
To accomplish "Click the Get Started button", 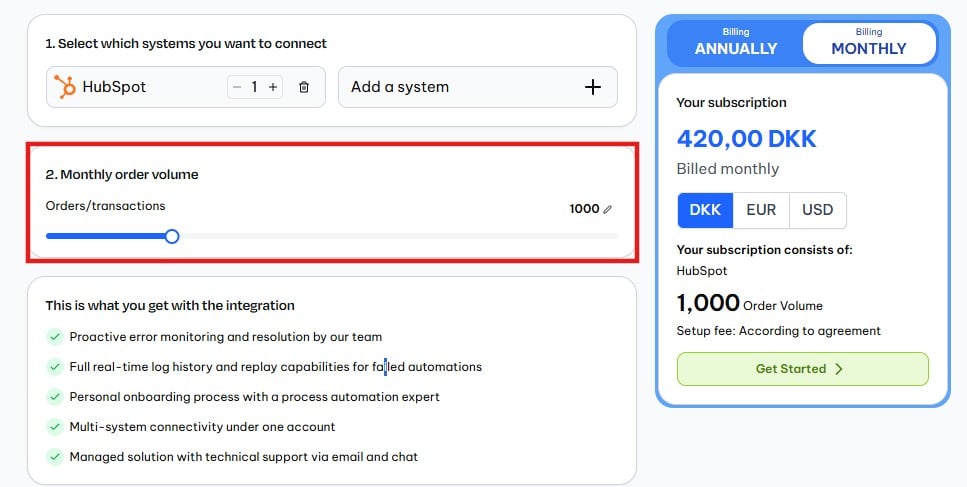I will [802, 369].
